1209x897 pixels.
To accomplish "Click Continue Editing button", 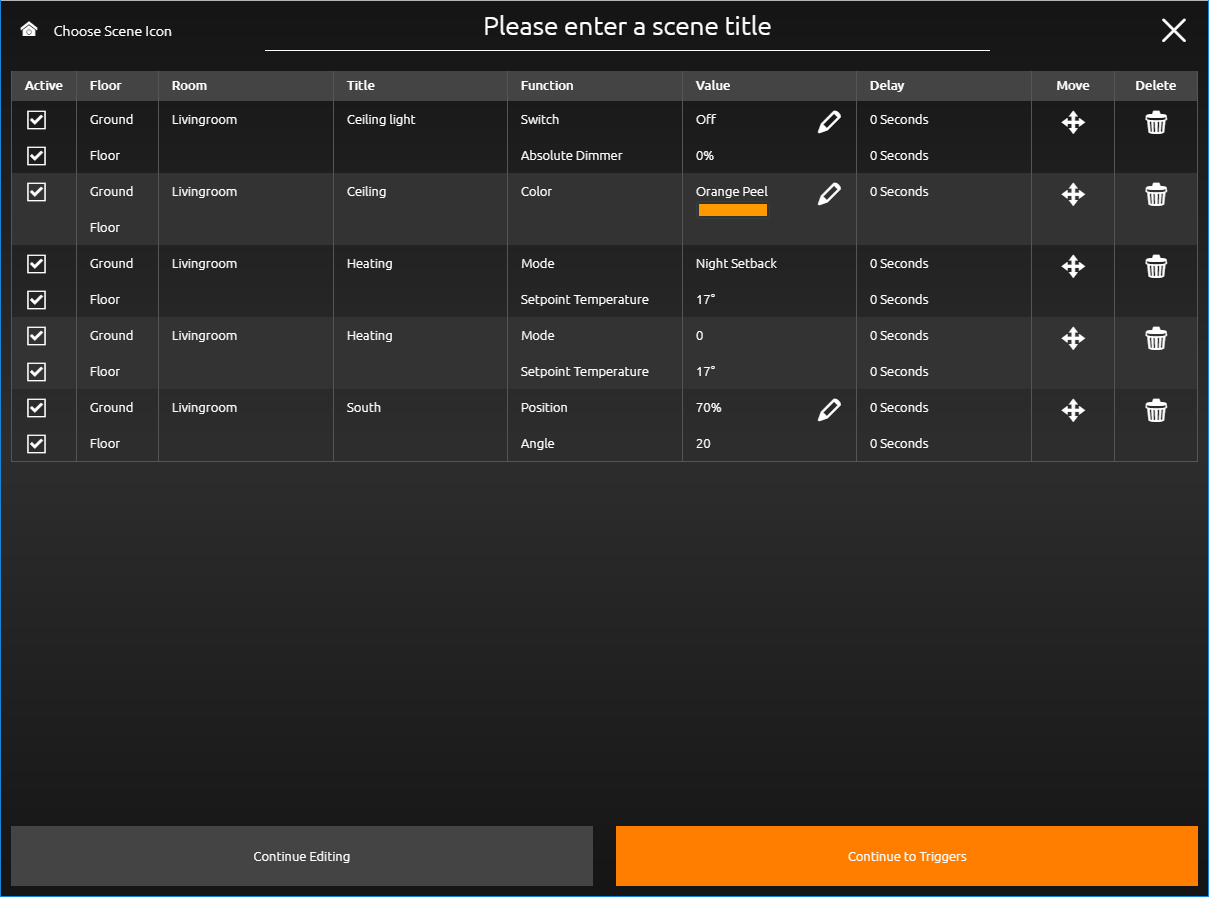I will pyautogui.click(x=302, y=856).
